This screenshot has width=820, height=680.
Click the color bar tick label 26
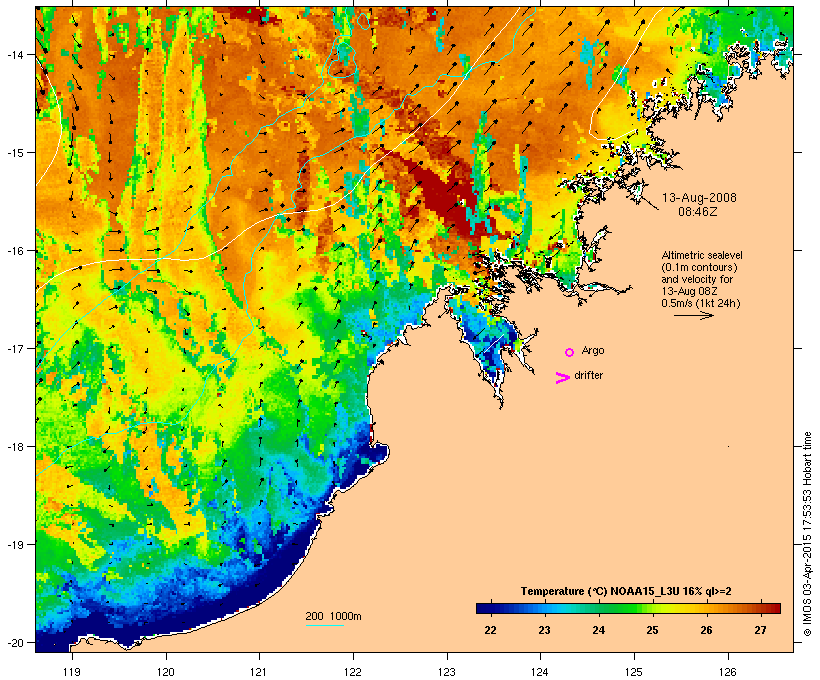click(x=706, y=630)
